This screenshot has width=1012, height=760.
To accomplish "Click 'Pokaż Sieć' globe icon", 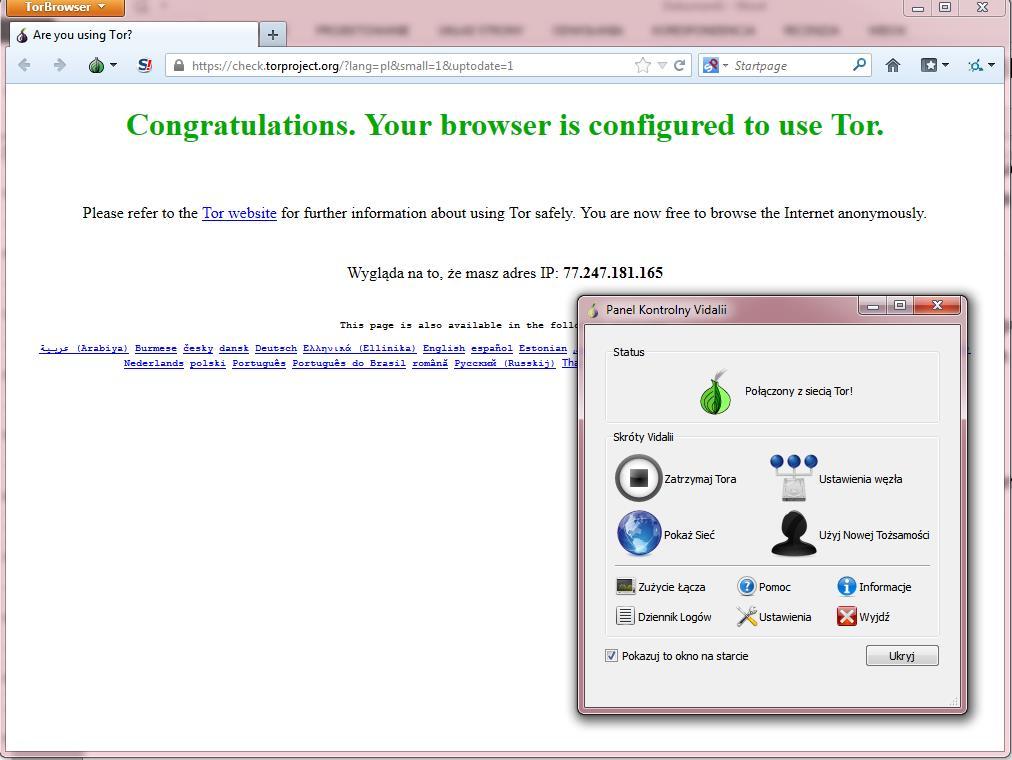I will tap(638, 534).
